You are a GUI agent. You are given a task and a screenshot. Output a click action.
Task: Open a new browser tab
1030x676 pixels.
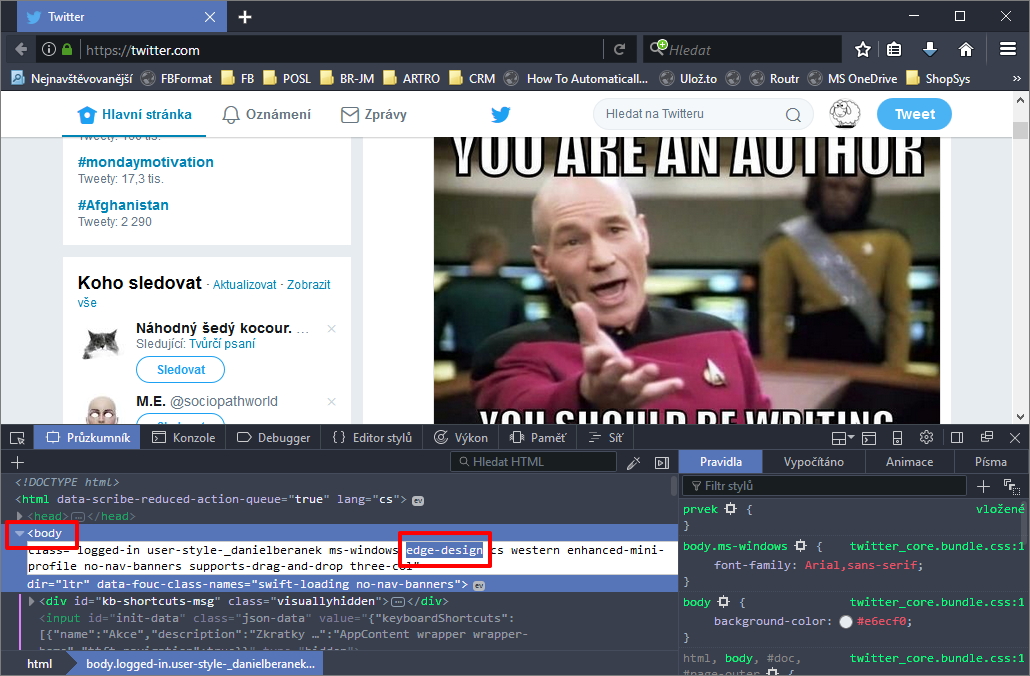(244, 17)
